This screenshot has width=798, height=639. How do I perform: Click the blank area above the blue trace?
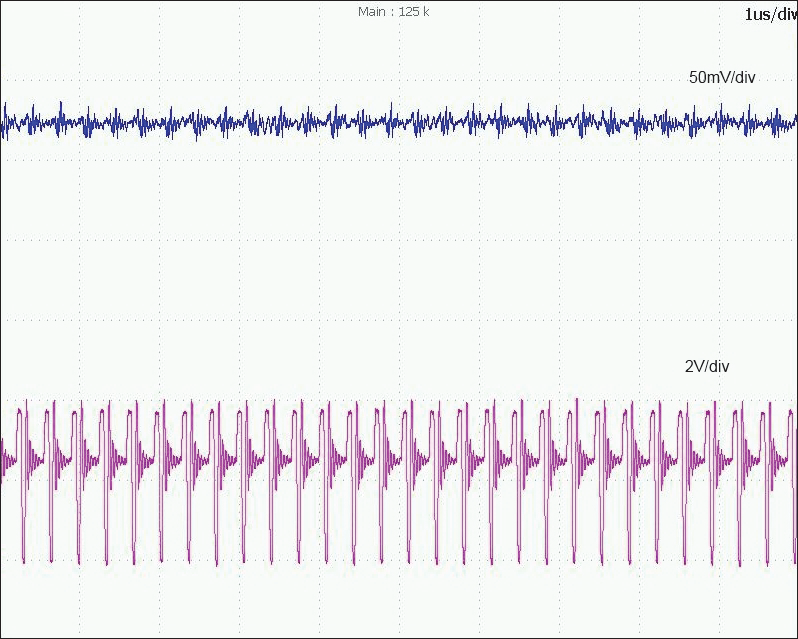pyautogui.click(x=300, y=50)
